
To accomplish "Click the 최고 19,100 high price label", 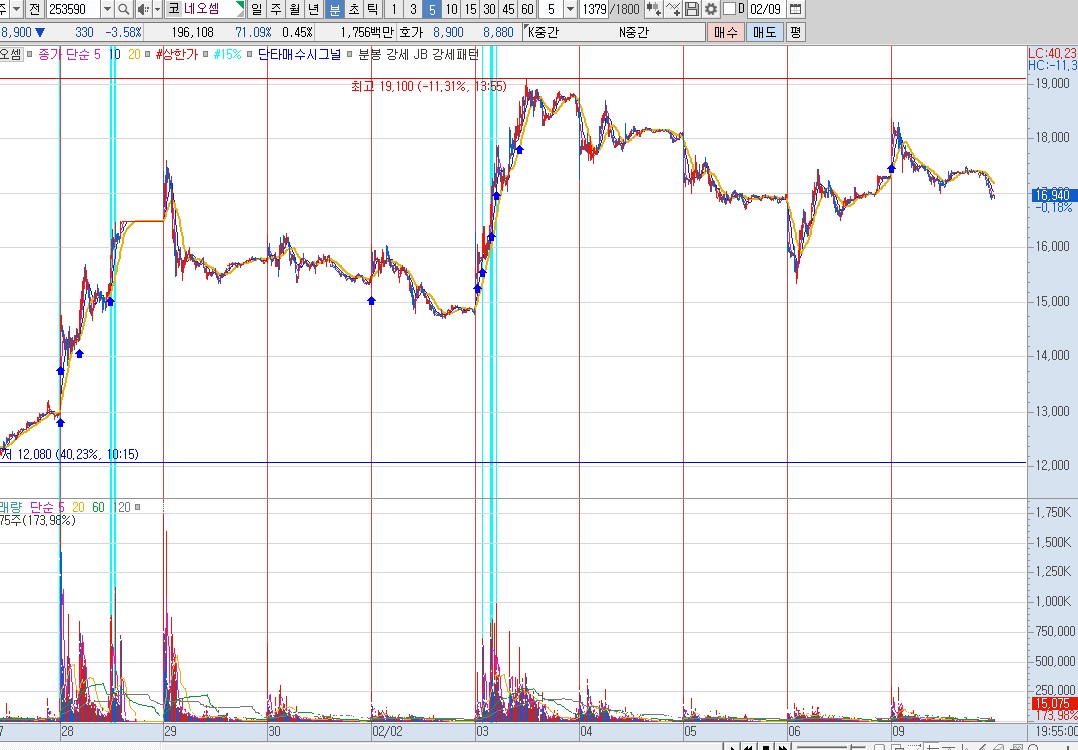I will [x=428, y=87].
